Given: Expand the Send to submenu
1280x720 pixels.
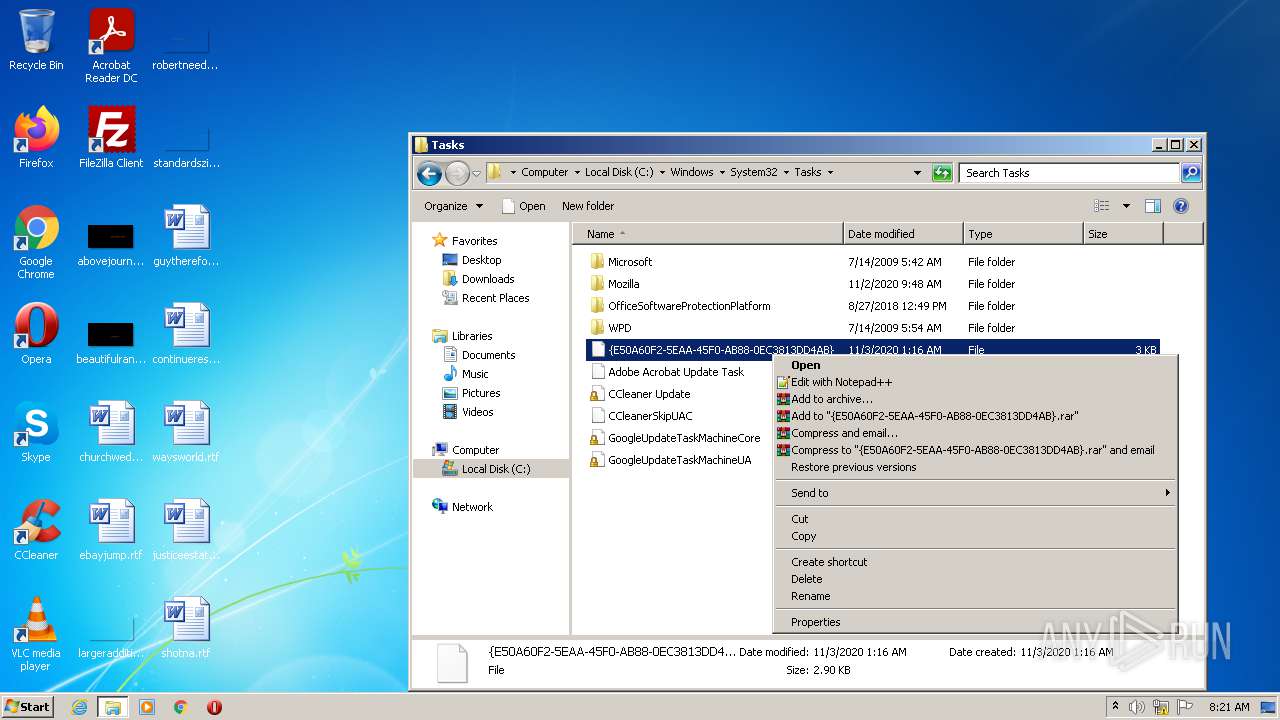Looking at the screenshot, I should (x=976, y=493).
